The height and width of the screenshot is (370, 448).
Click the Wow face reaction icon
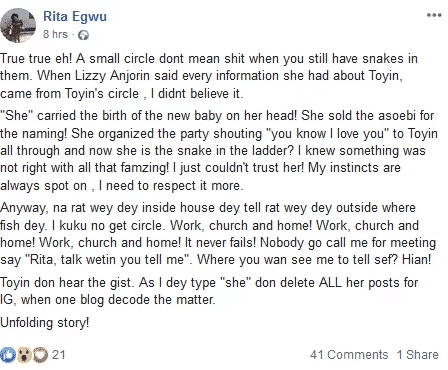point(24,355)
